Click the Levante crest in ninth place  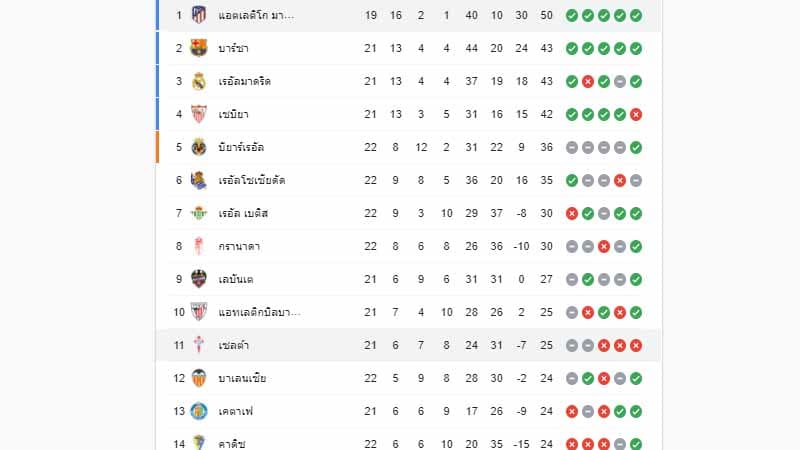pos(199,279)
